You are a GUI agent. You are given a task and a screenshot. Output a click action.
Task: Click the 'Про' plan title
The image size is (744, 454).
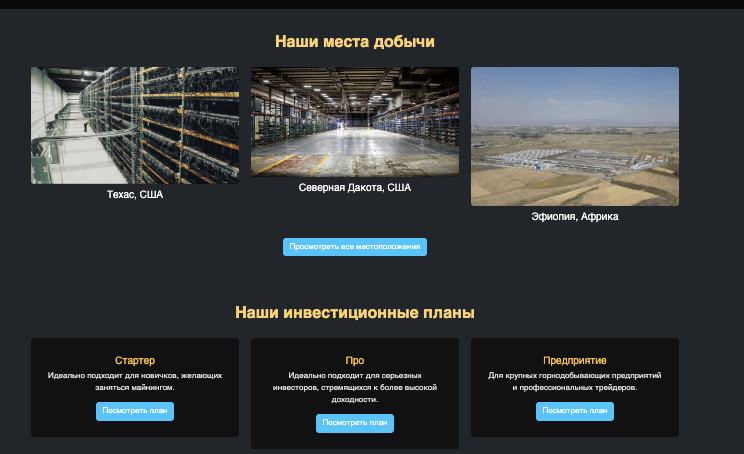click(x=354, y=361)
